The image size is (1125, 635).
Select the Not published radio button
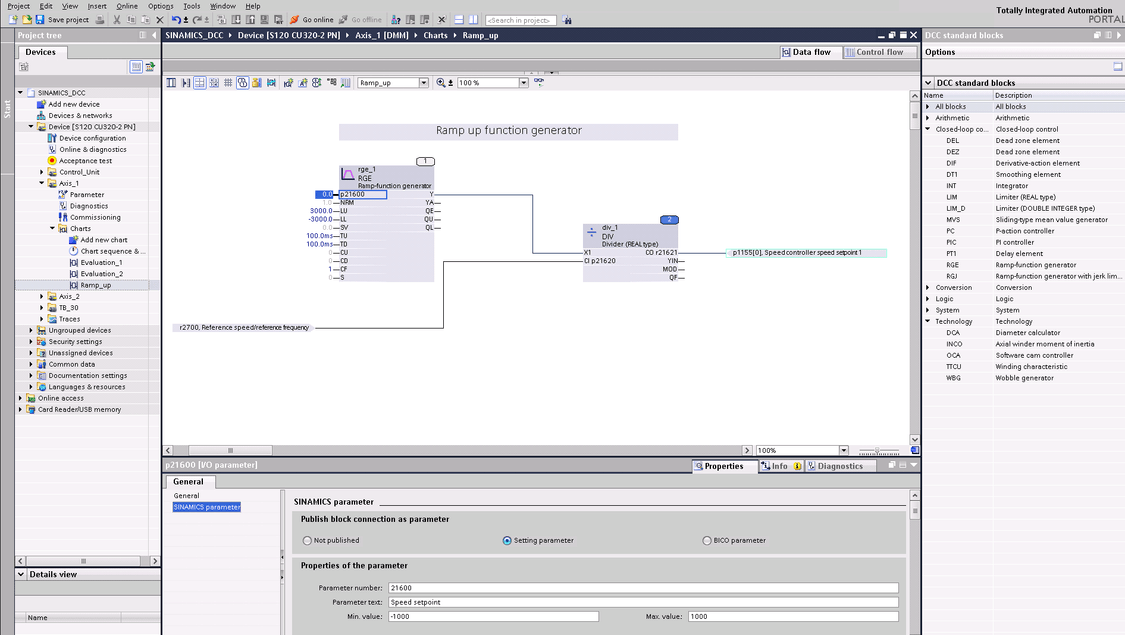[x=307, y=540]
